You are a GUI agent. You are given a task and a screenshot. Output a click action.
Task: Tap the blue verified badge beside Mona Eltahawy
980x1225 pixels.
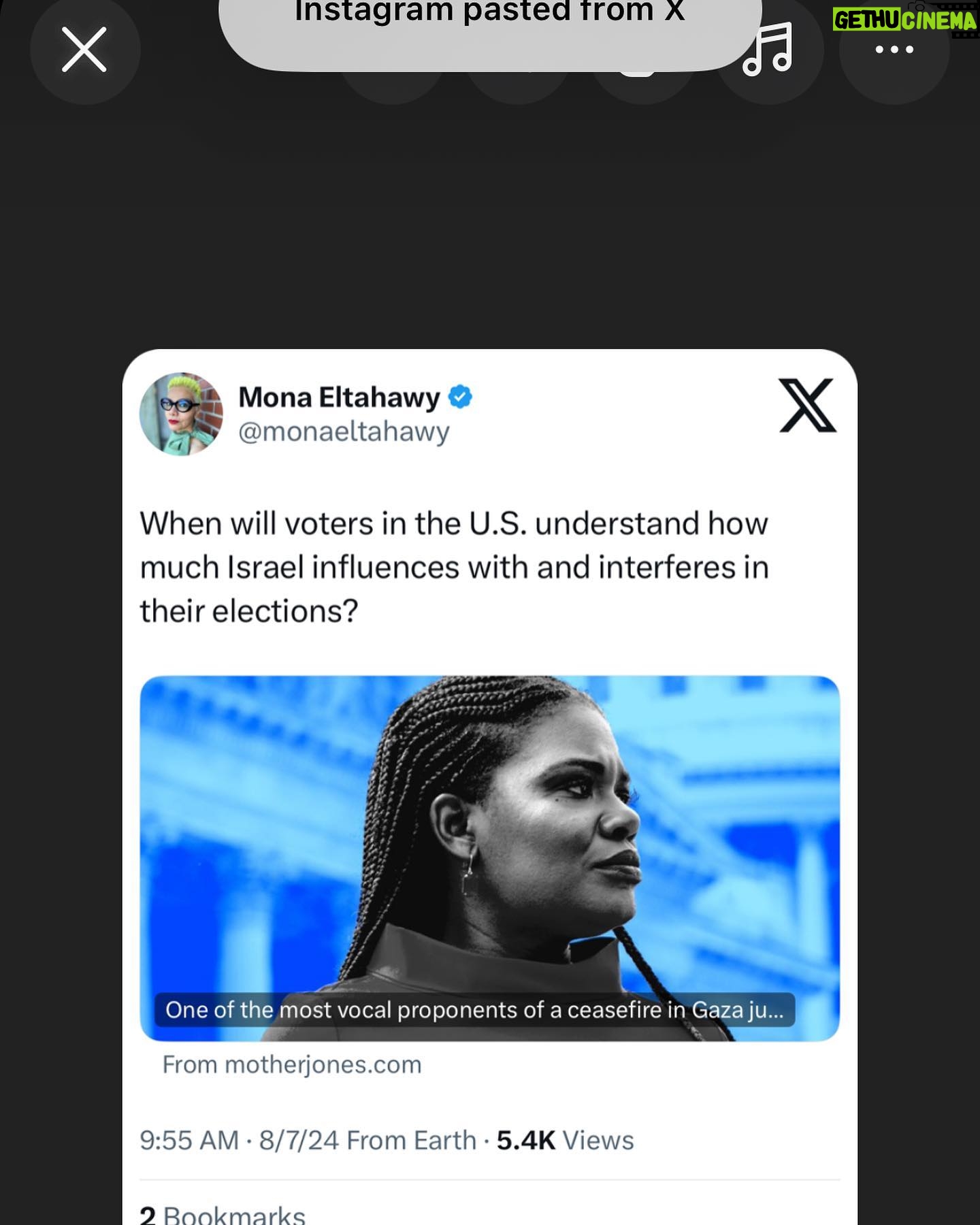[x=461, y=397]
